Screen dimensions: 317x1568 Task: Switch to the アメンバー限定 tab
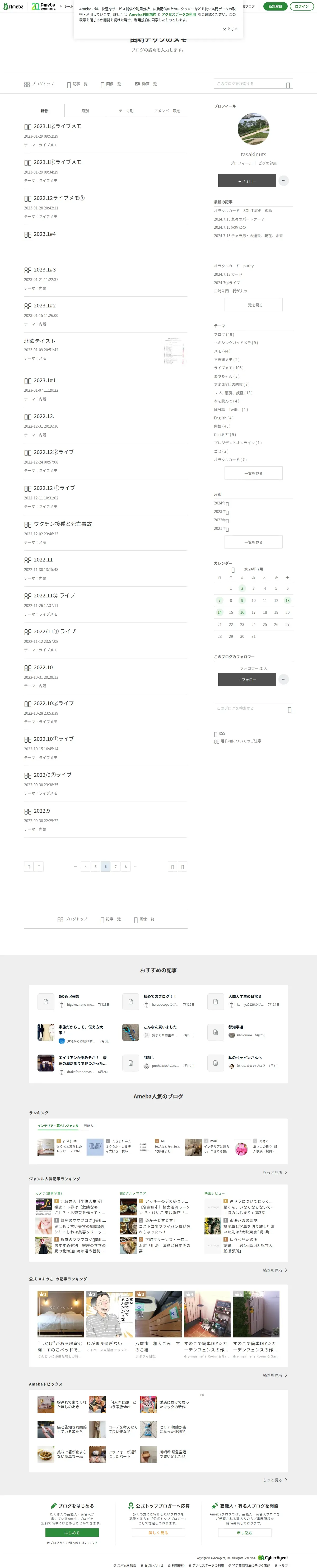click(167, 111)
